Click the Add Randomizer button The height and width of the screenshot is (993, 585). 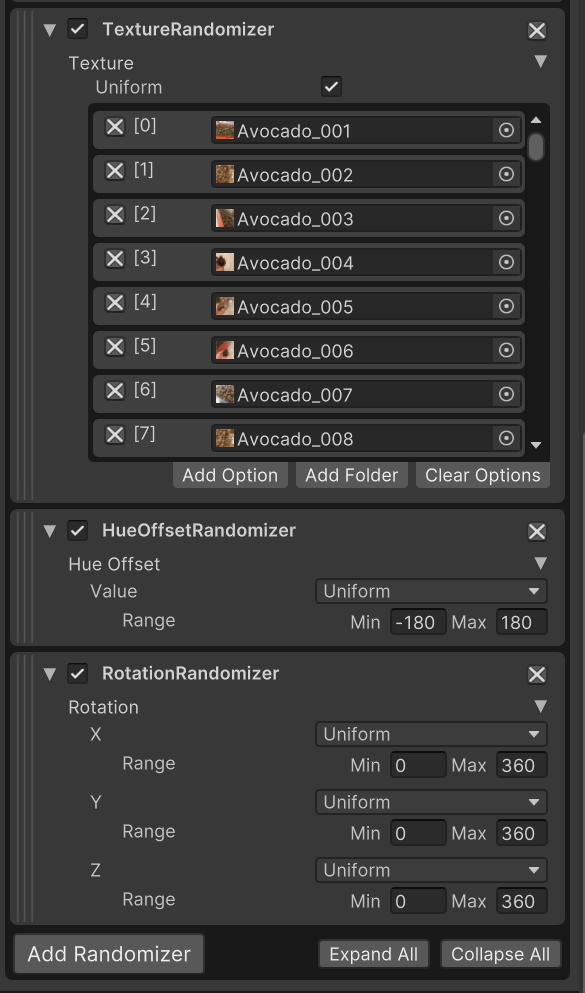109,954
